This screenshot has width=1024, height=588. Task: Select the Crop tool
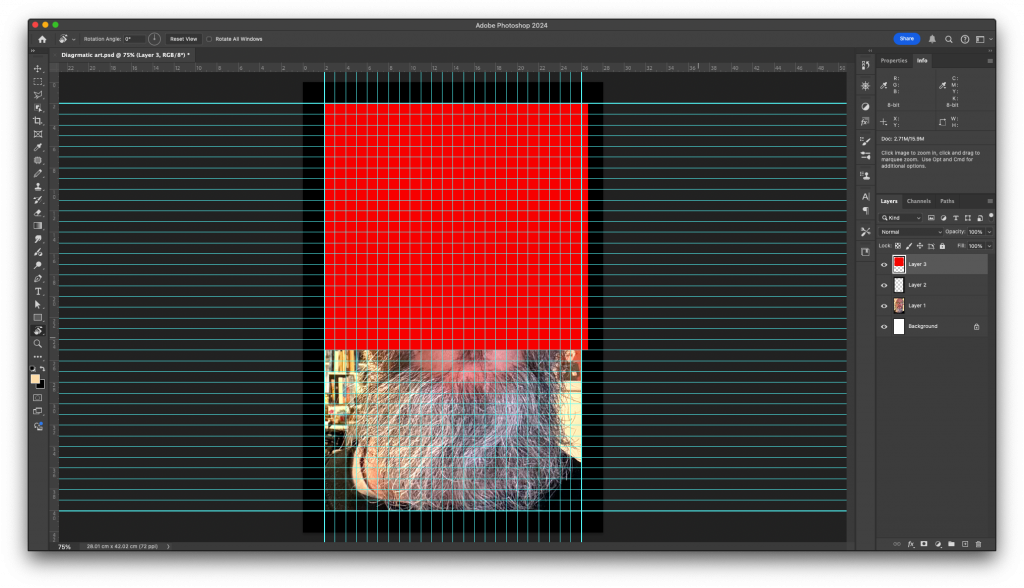click(x=38, y=121)
